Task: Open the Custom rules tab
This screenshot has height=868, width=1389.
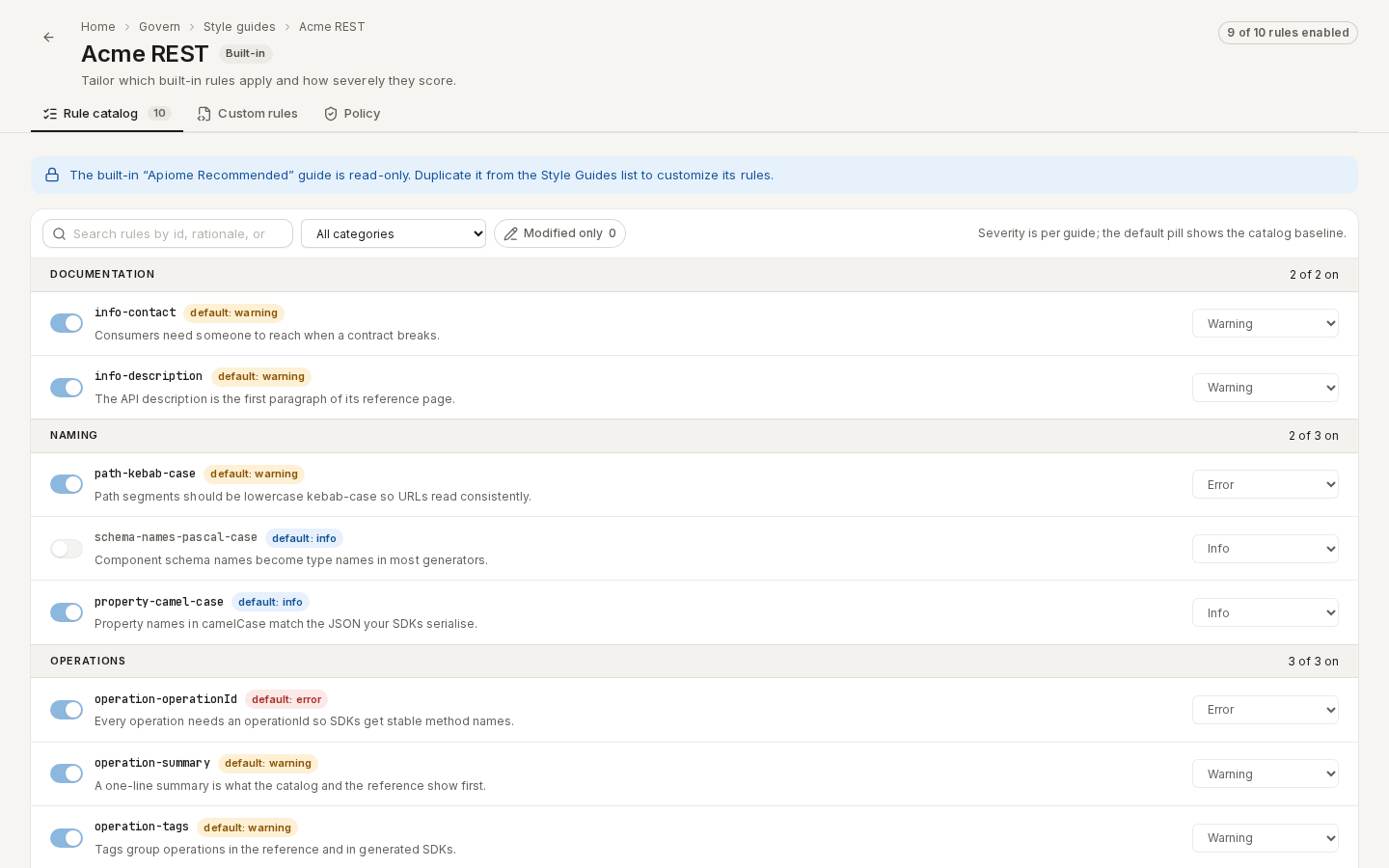Action: pyautogui.click(x=247, y=114)
